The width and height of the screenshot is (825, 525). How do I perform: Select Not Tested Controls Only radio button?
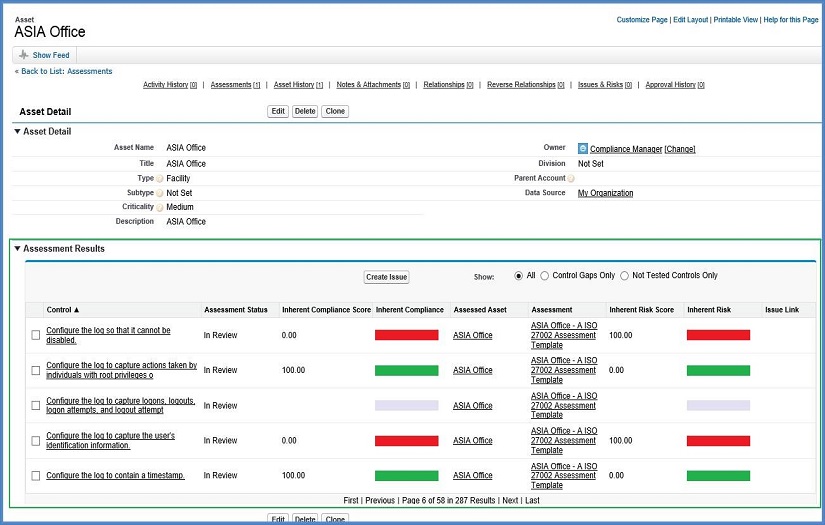coord(625,276)
